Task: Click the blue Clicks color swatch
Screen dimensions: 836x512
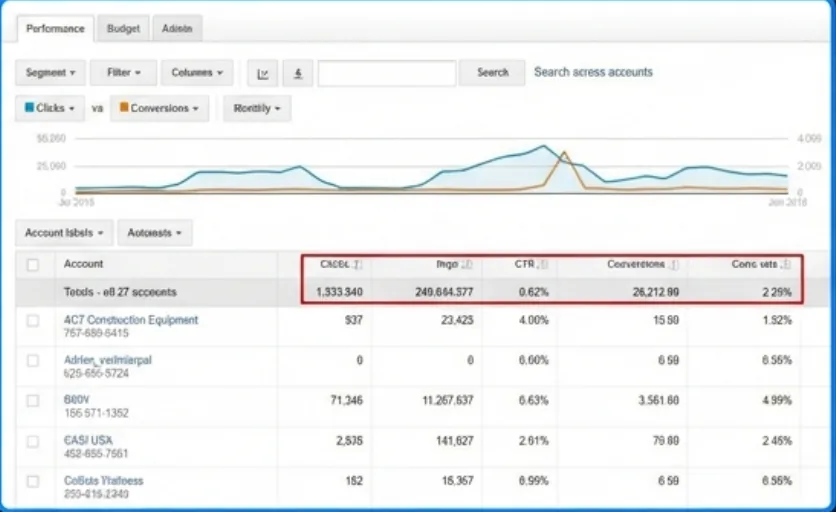Action: [30, 108]
